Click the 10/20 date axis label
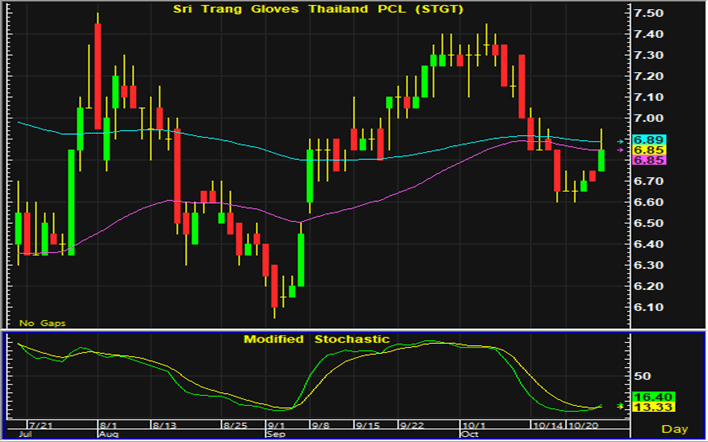Image resolution: width=708 pixels, height=442 pixels. 582,425
